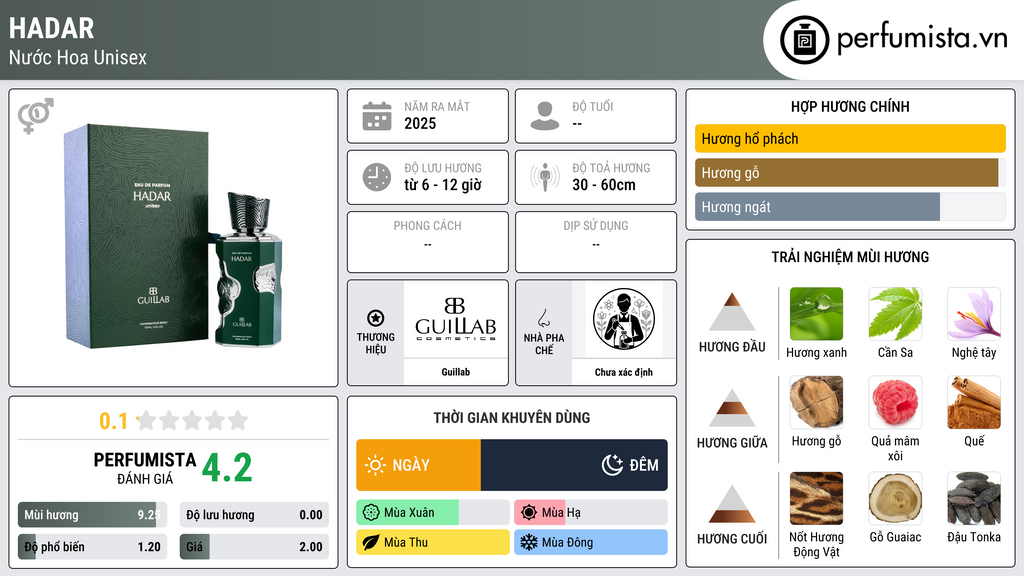
Task: Click the 2025 launch year value
Action: [x=420, y=123]
